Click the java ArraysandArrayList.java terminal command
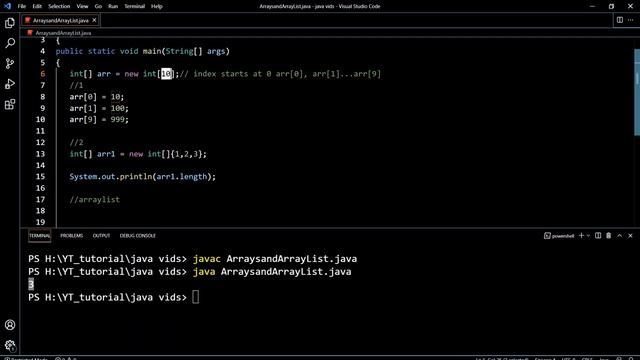Screen dimensions: 640x360 [x=272, y=272]
